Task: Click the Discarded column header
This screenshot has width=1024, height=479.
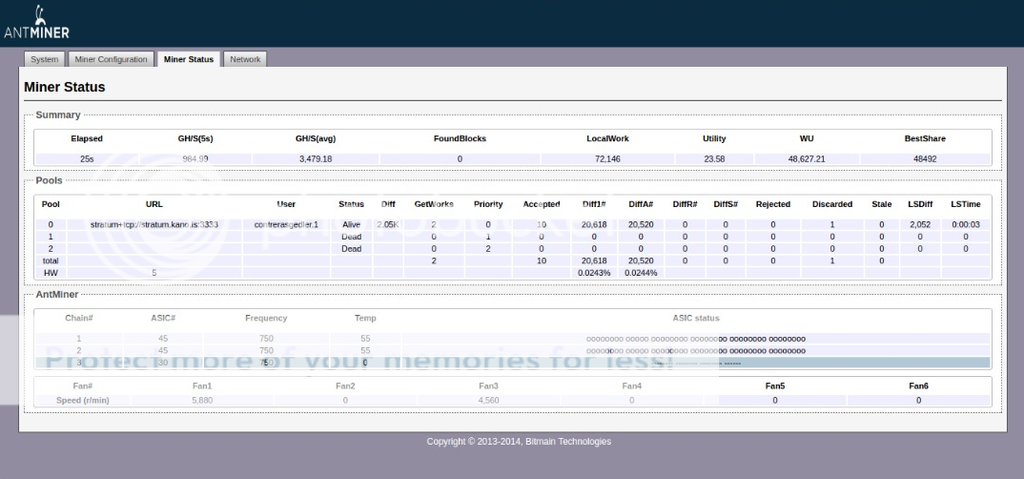Action: click(832, 204)
